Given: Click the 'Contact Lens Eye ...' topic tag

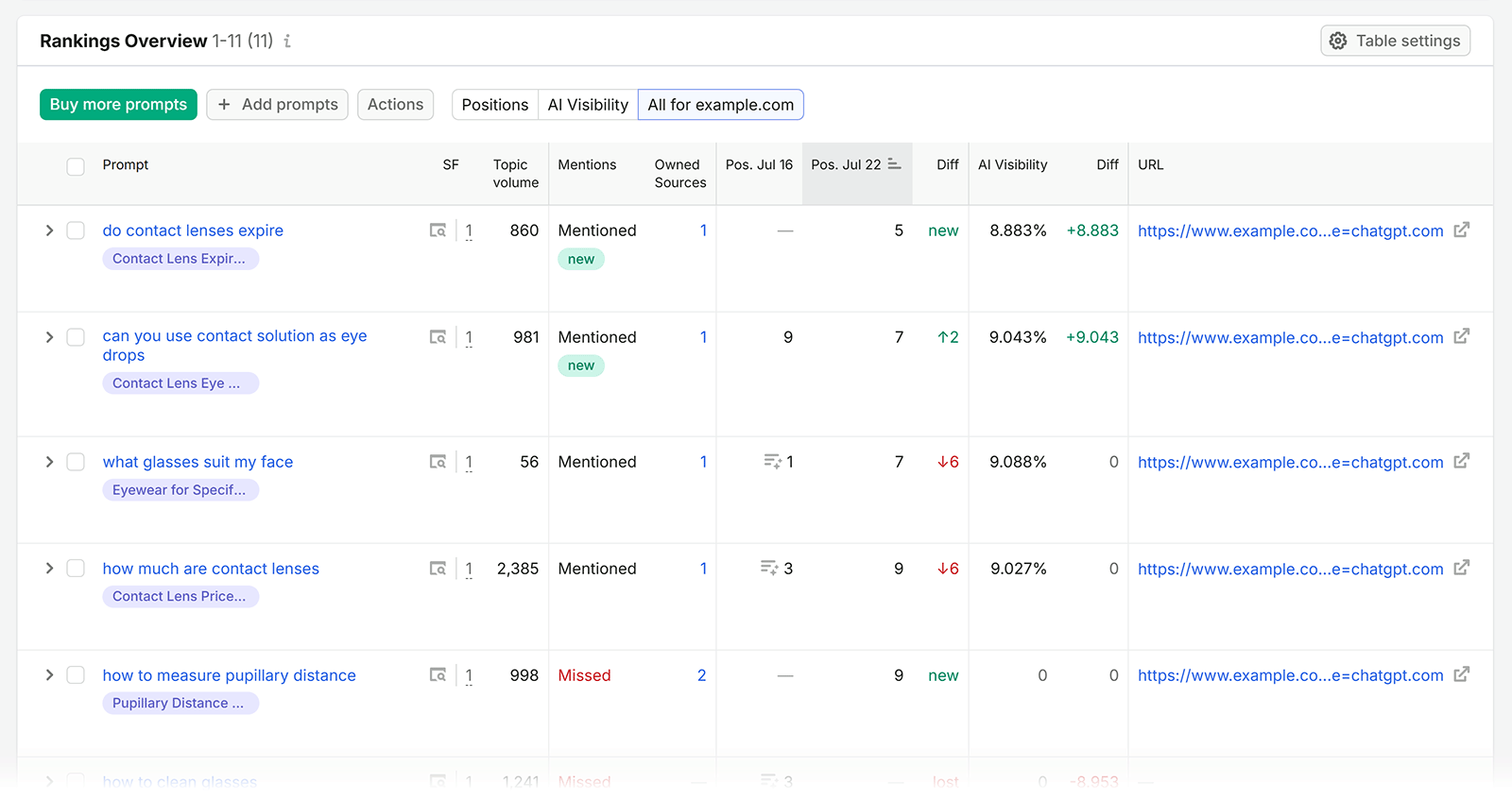Looking at the screenshot, I should point(180,383).
